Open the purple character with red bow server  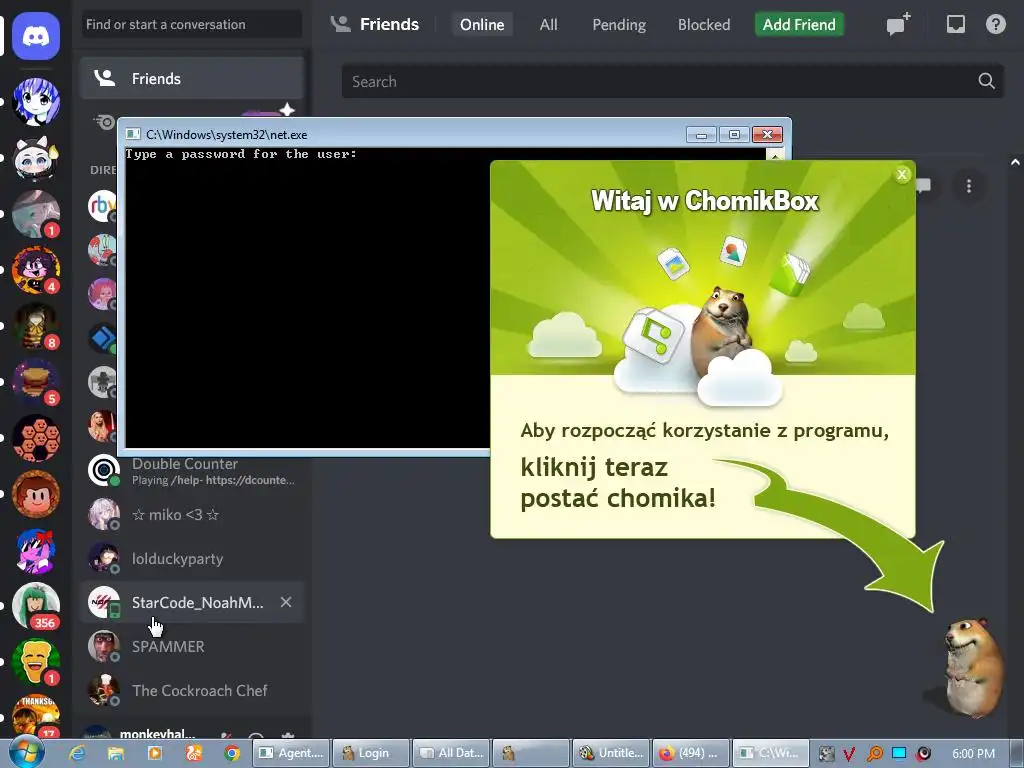pyautogui.click(x=36, y=550)
